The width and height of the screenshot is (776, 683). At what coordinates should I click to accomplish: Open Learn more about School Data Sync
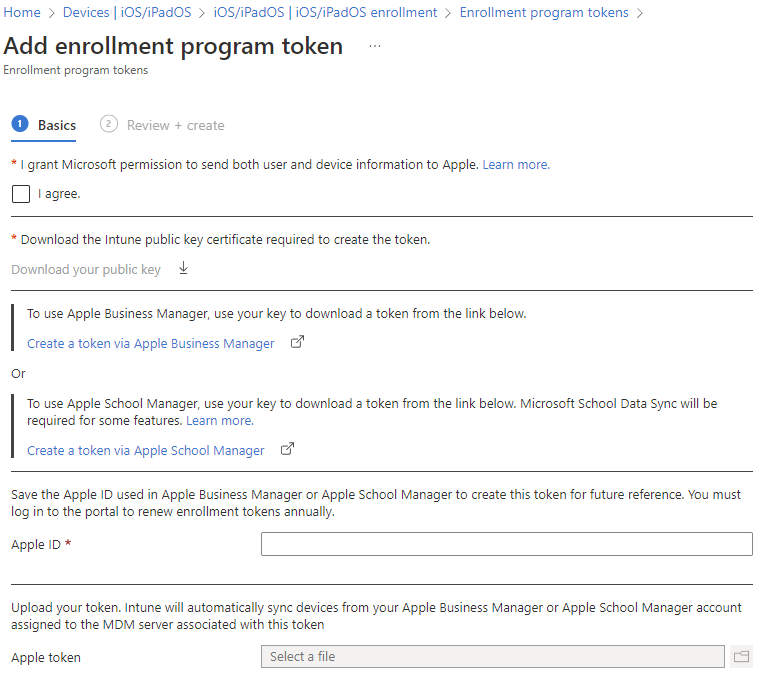tap(220, 421)
